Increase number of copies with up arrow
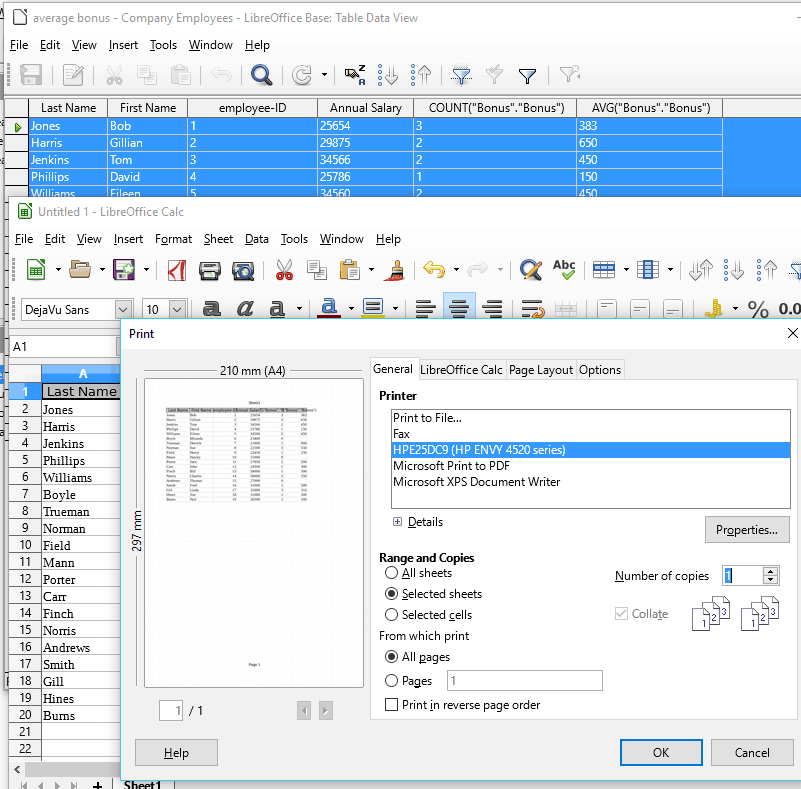 pyautogui.click(x=770, y=571)
